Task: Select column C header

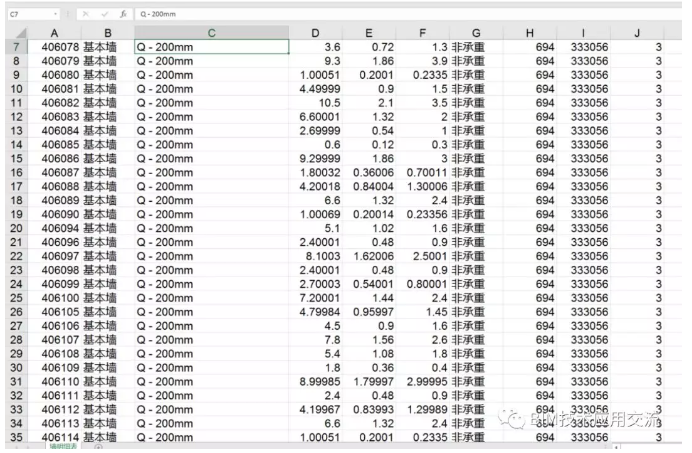Action: (x=211, y=33)
